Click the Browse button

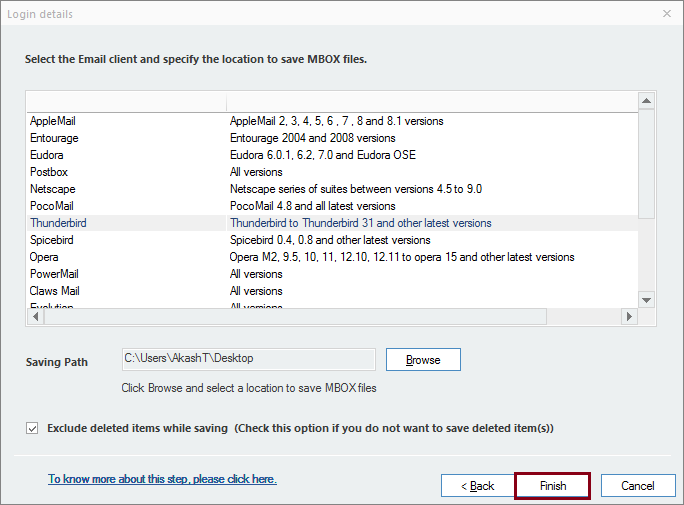[423, 359]
